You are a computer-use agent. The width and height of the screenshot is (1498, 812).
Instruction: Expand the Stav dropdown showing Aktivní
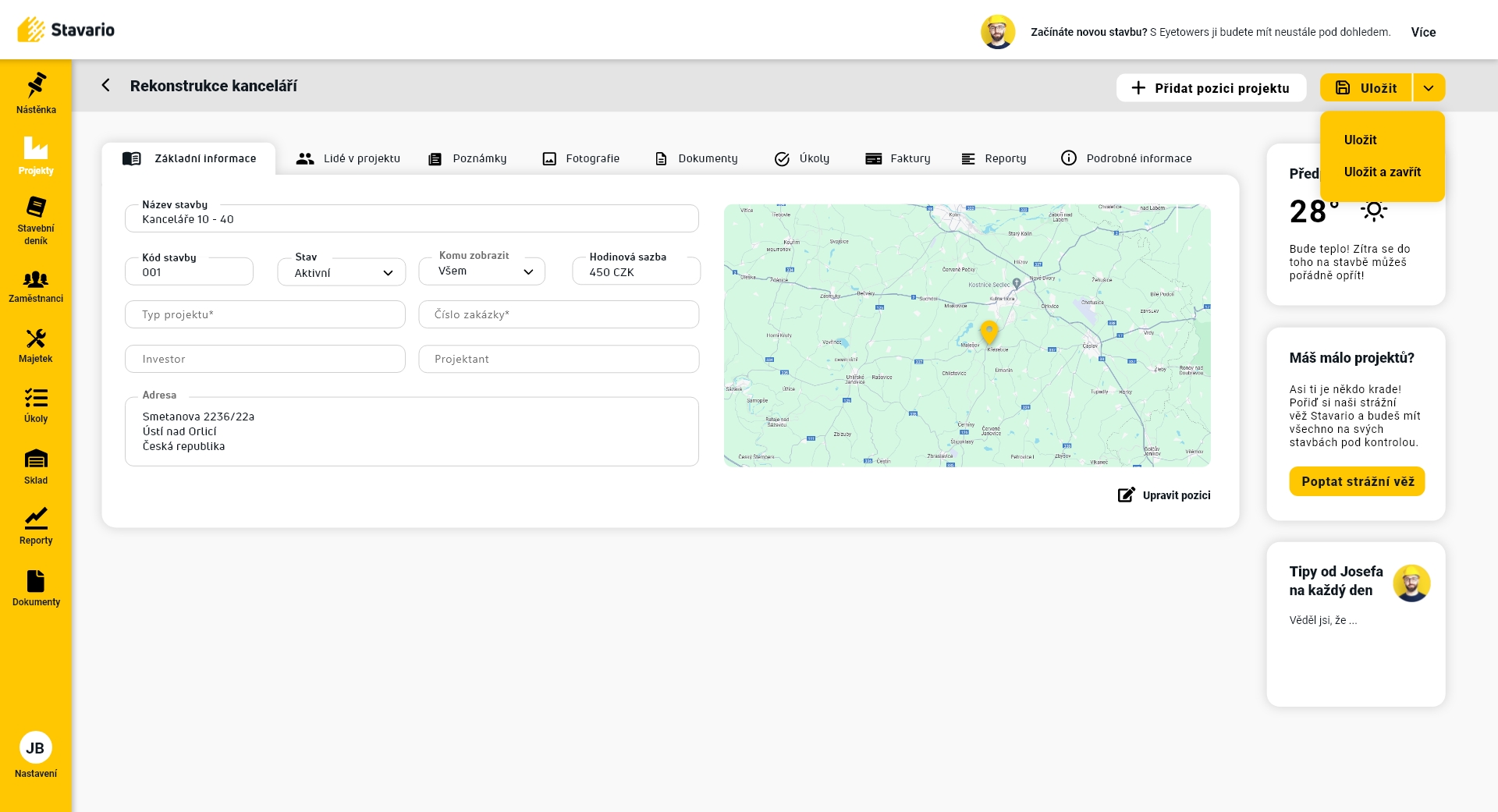pyautogui.click(x=342, y=273)
